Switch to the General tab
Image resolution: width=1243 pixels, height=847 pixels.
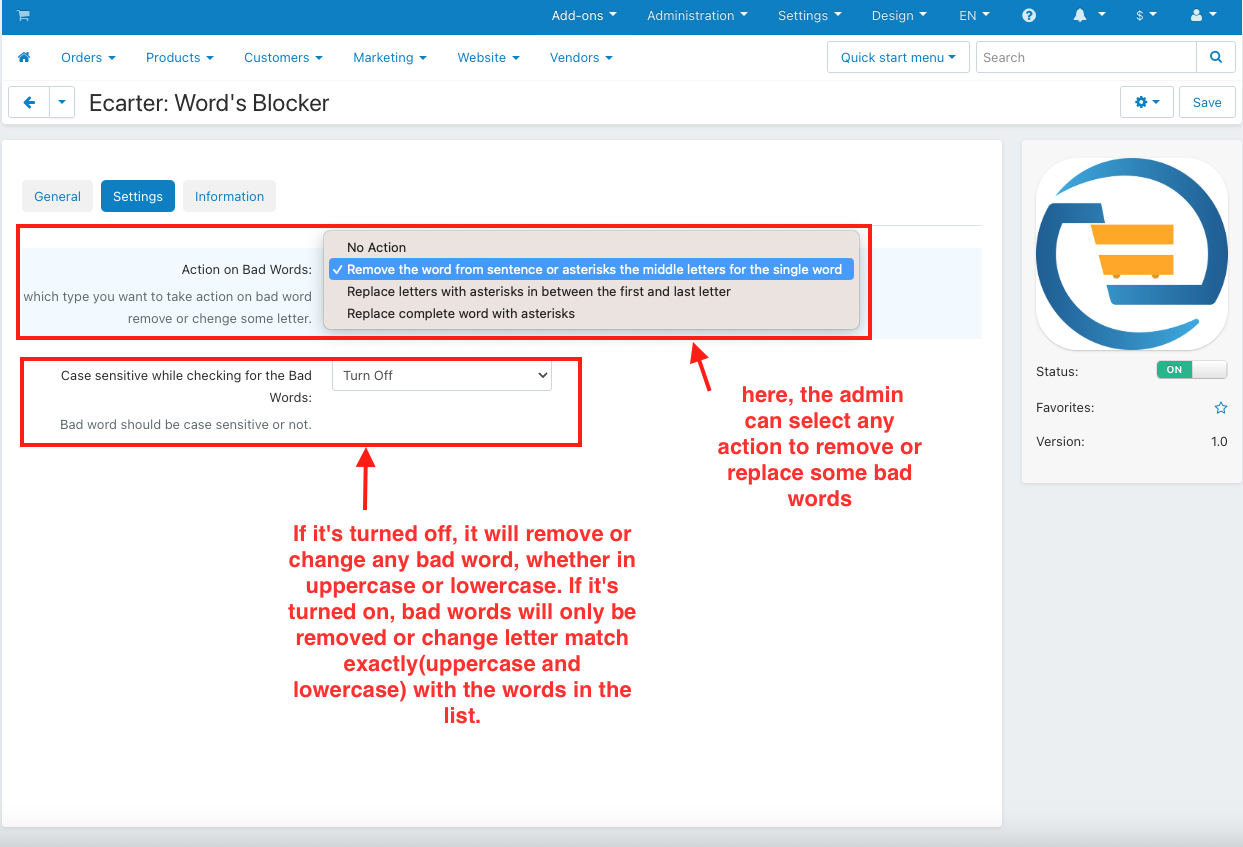pos(58,196)
